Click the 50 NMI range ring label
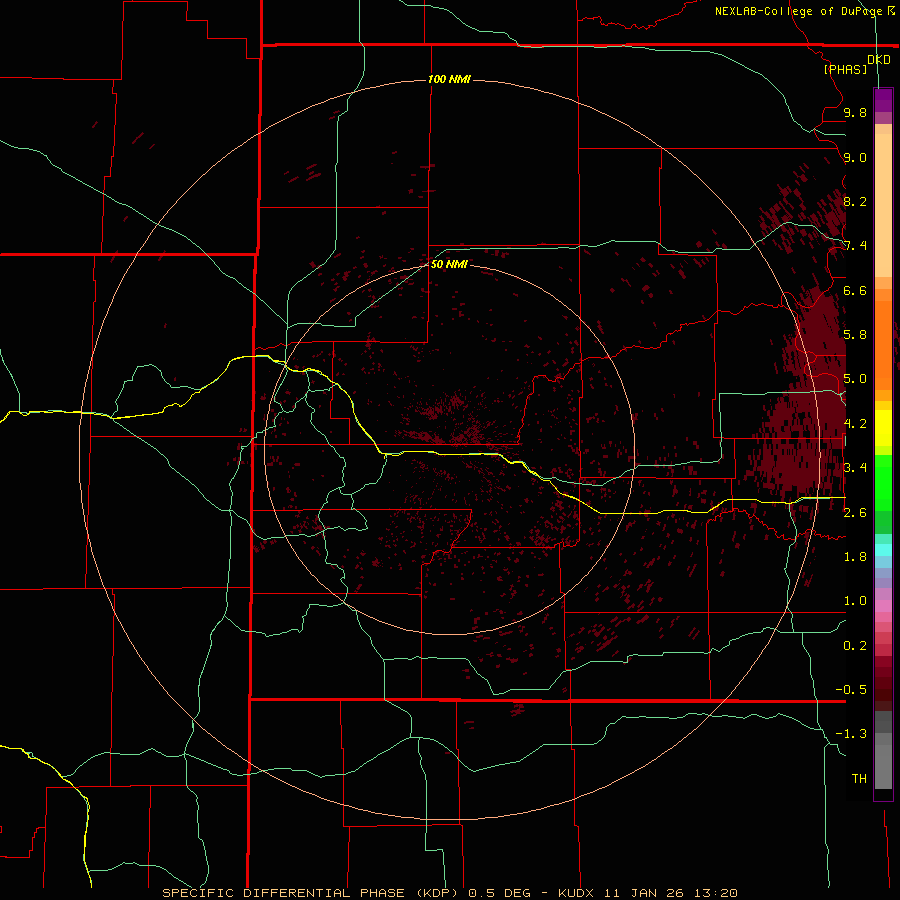900x900 pixels. point(449,264)
